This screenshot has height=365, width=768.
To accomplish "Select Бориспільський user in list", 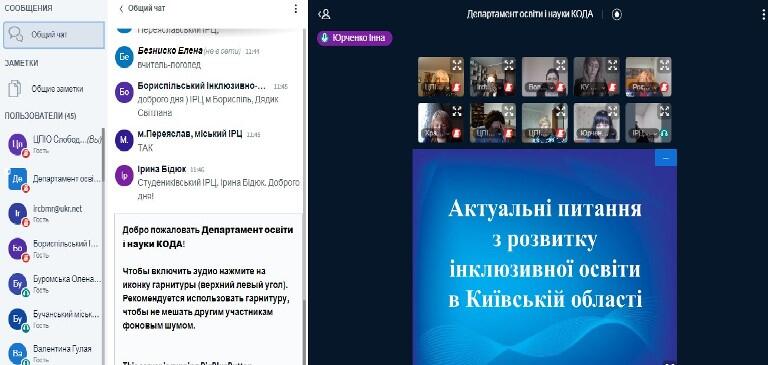I will 54,248.
